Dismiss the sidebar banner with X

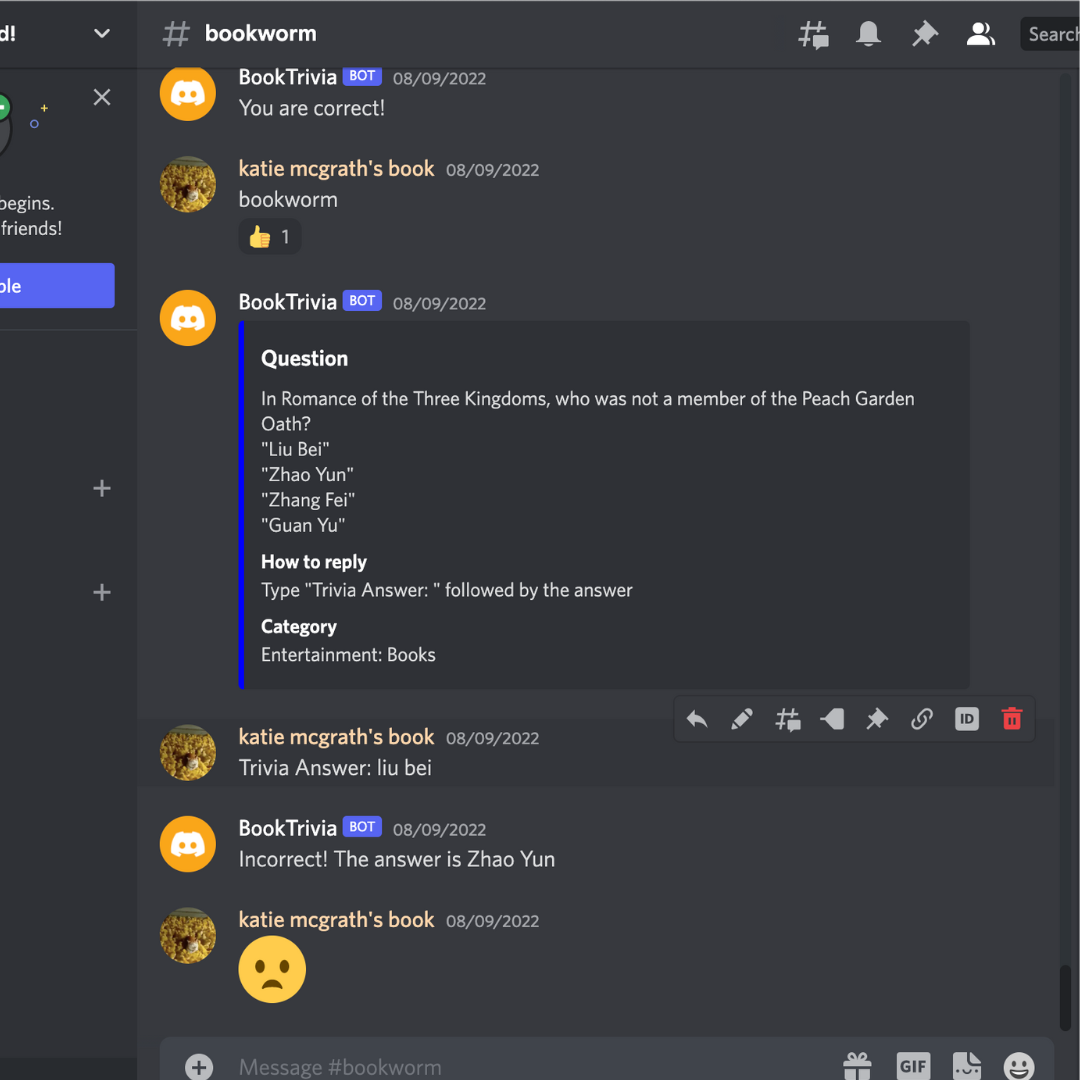point(102,97)
